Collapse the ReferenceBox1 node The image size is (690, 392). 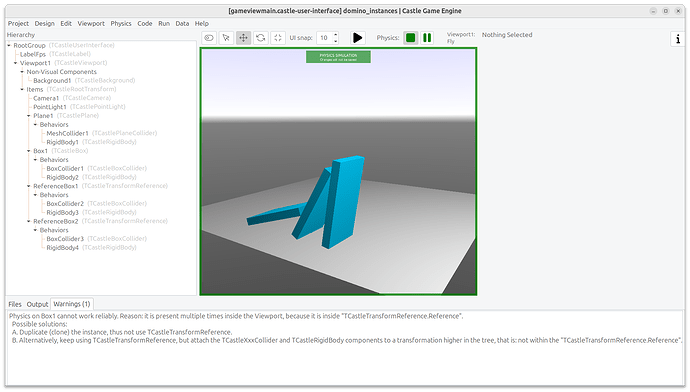pyautogui.click(x=29, y=186)
